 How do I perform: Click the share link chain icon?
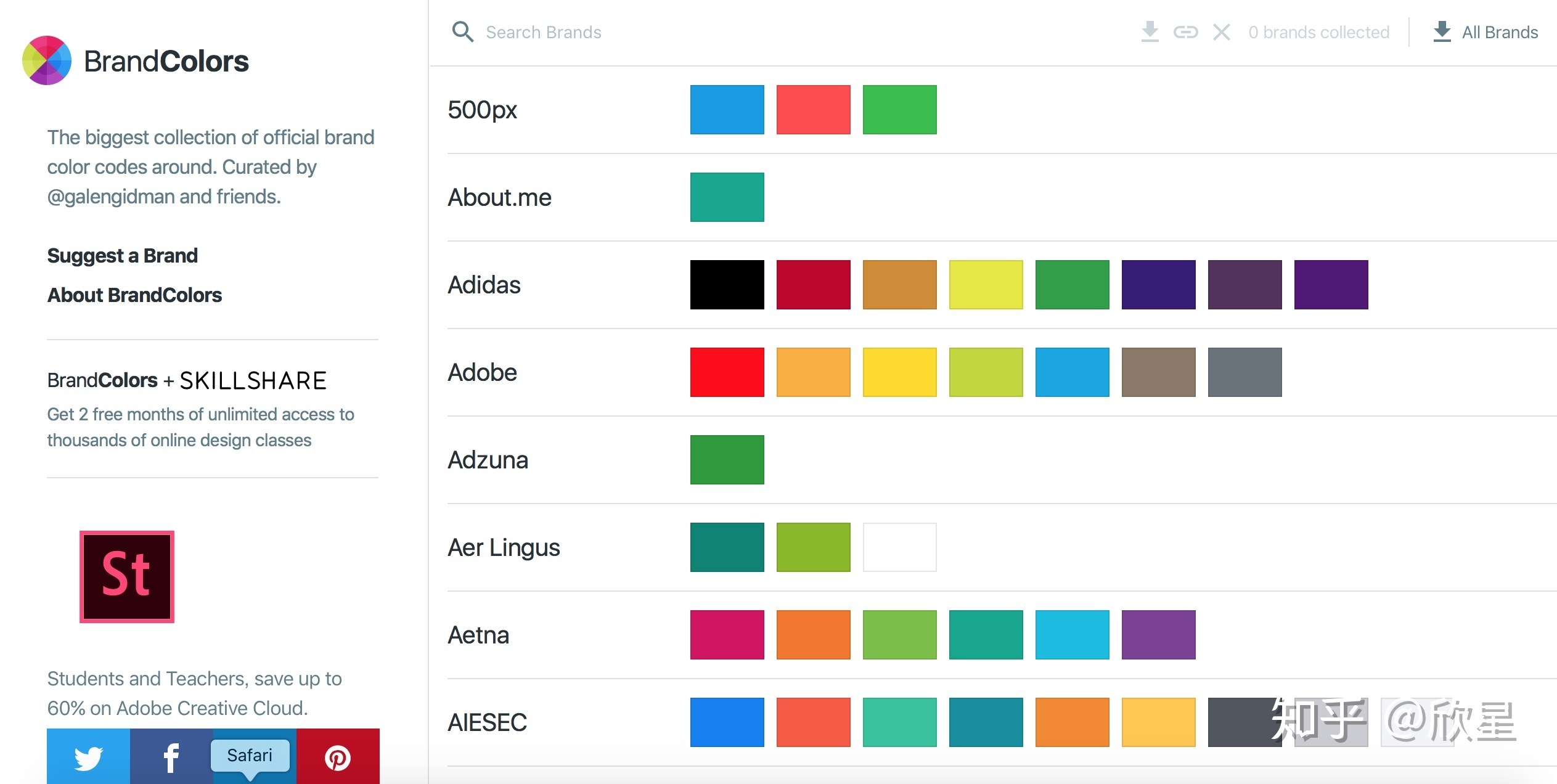pyautogui.click(x=1185, y=32)
